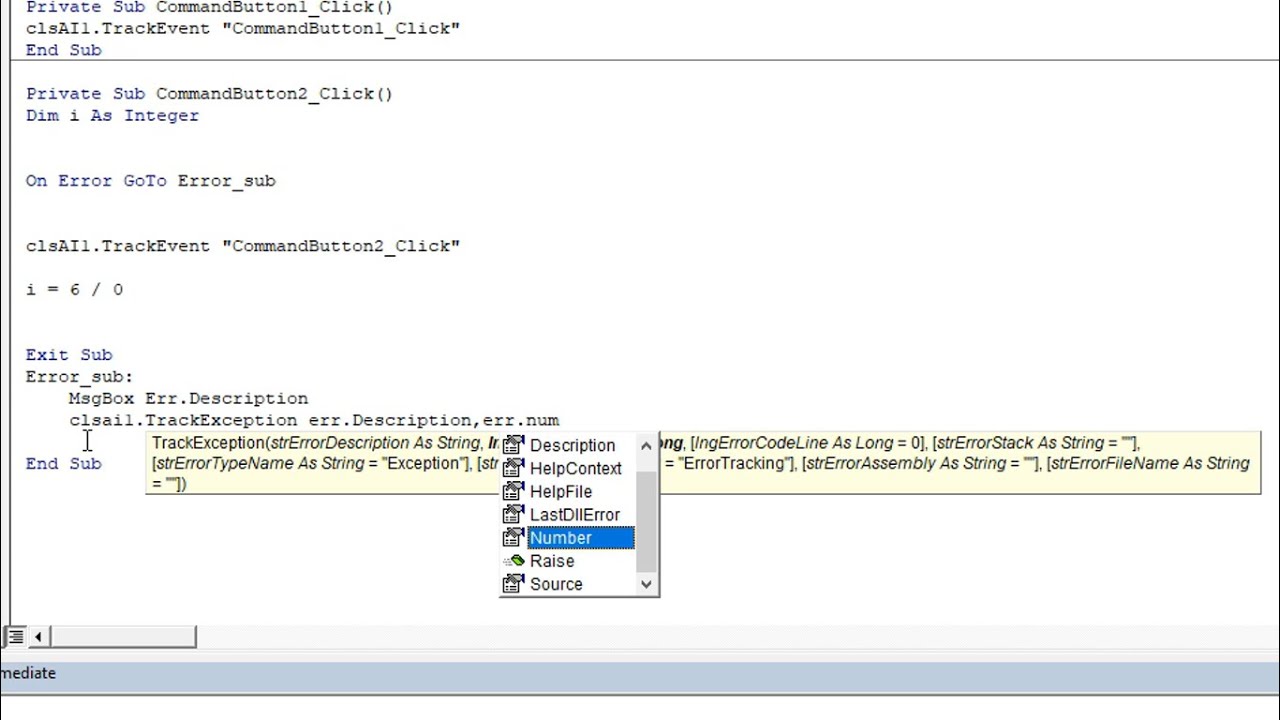The width and height of the screenshot is (1280, 720).
Task: Click 'Private Sub CommandButton2_Click()' line
Action: pos(209,94)
